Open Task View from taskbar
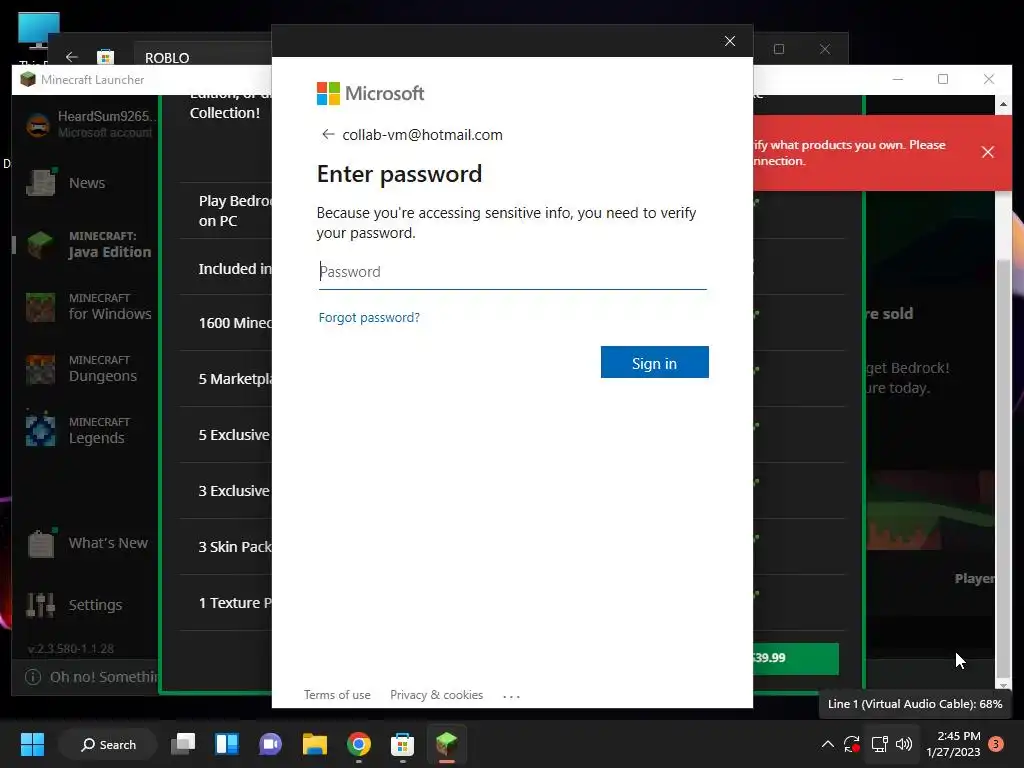Viewport: 1024px width, 768px height. click(x=183, y=744)
